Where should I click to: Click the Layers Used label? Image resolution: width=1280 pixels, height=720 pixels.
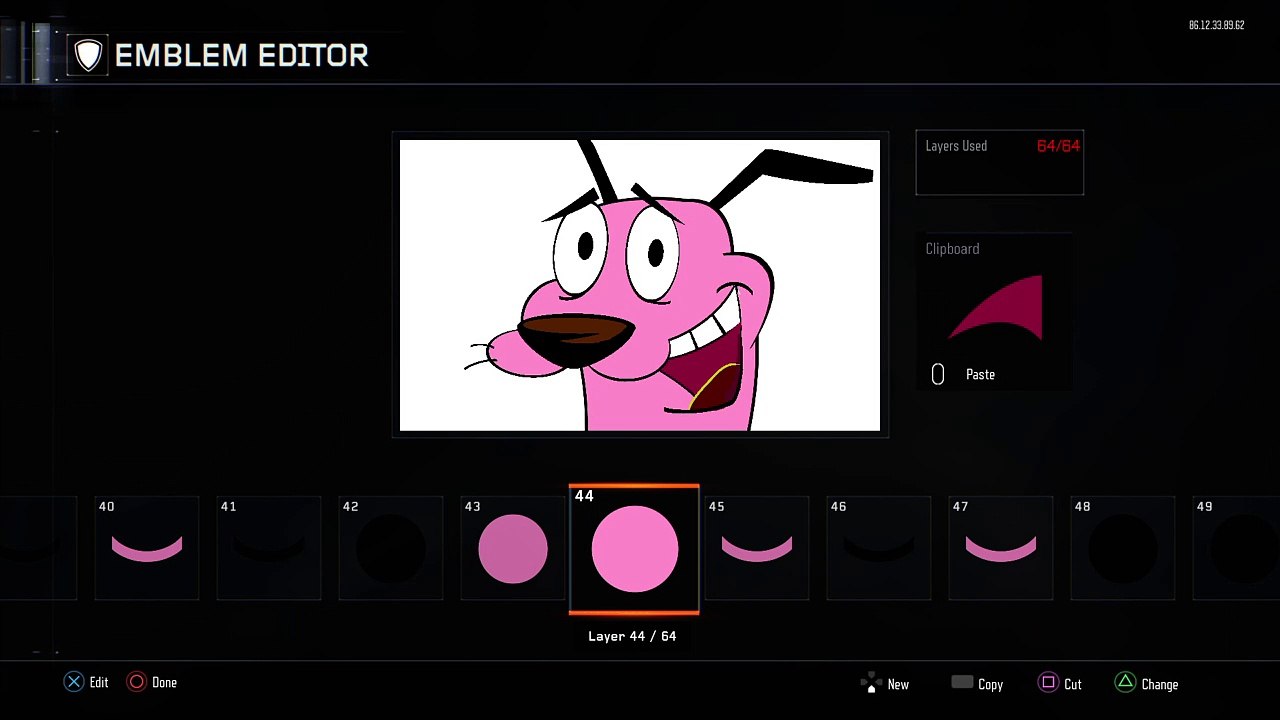coord(956,146)
